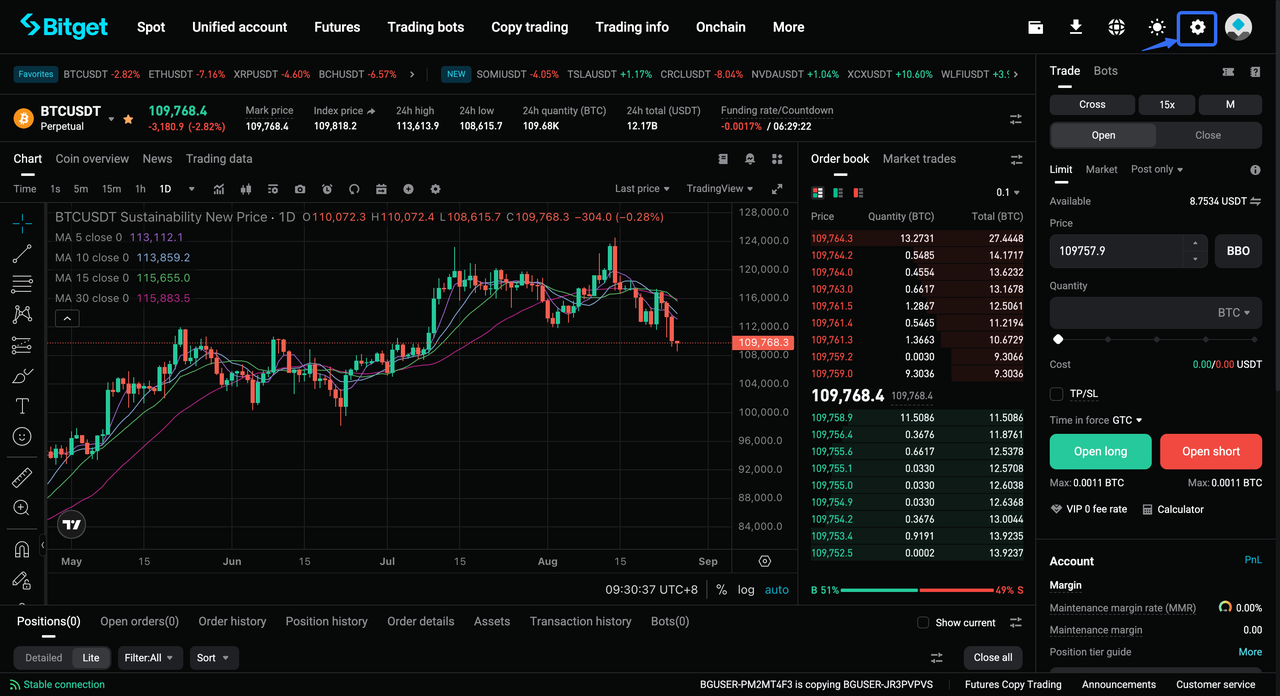The height and width of the screenshot is (696, 1280).
Task: Open the language globe icon
Action: click(x=1117, y=27)
